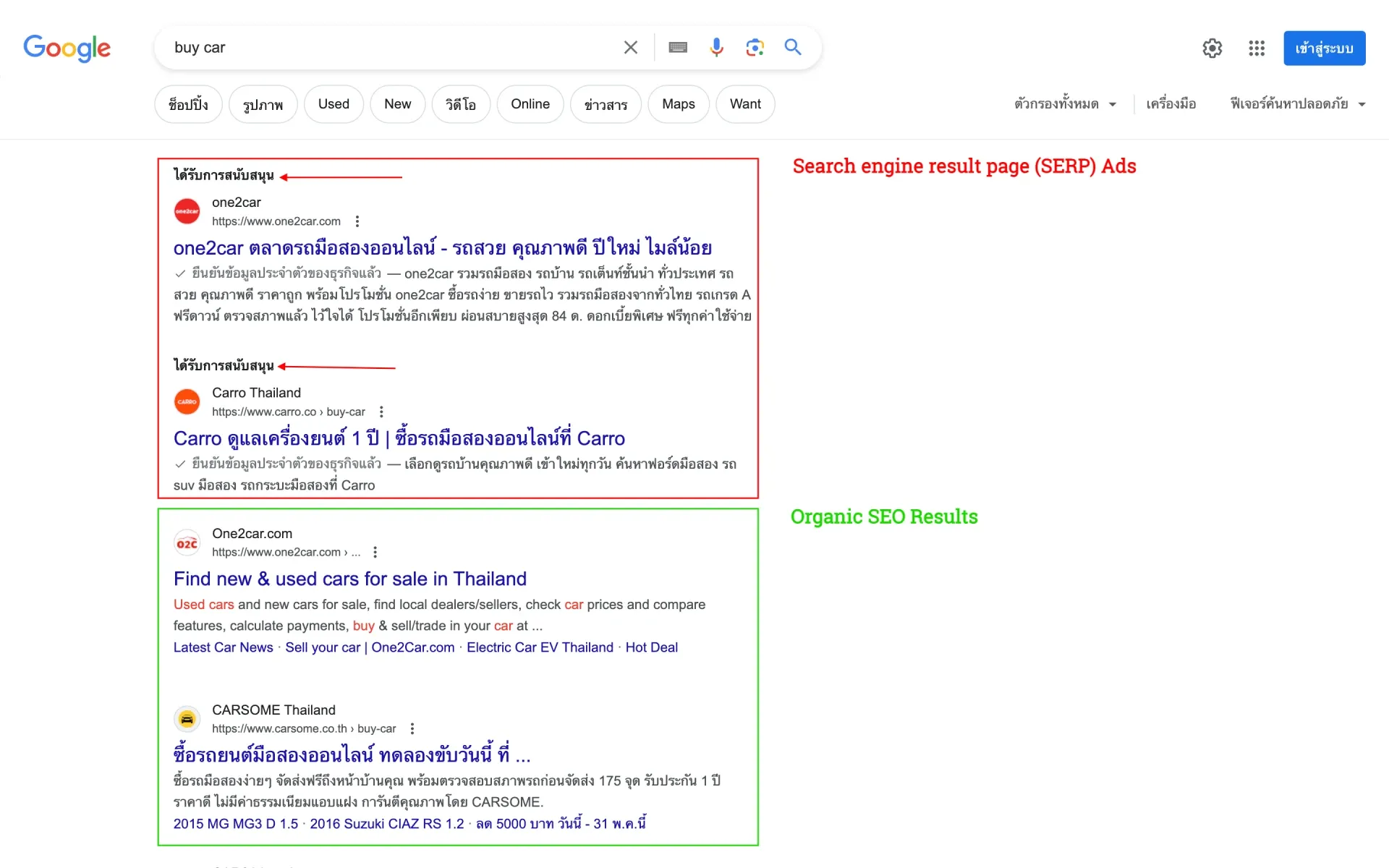Click the Google logo

67,48
